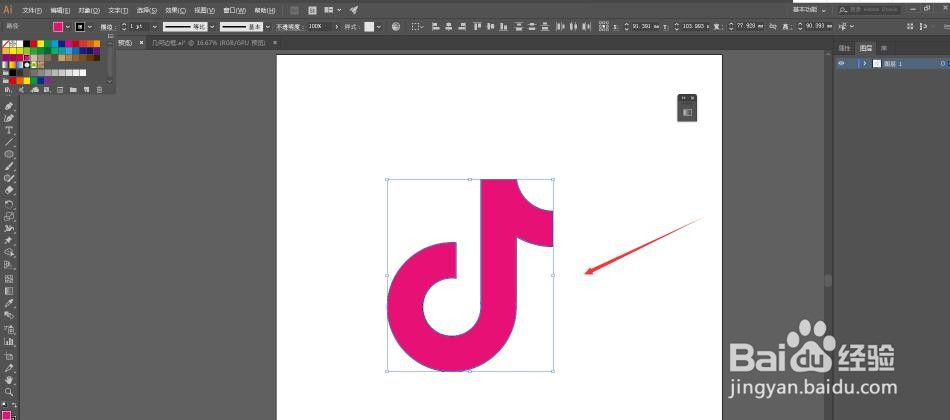Image resolution: width=950 pixels, height=420 pixels.
Task: Open stroke weight dropdown
Action: 154,27
